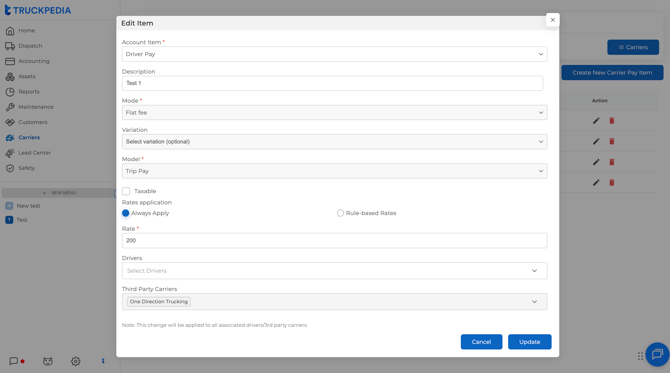Click the small Truckpedia icon in bottom bar
This screenshot has width=670, height=373.
point(103,361)
